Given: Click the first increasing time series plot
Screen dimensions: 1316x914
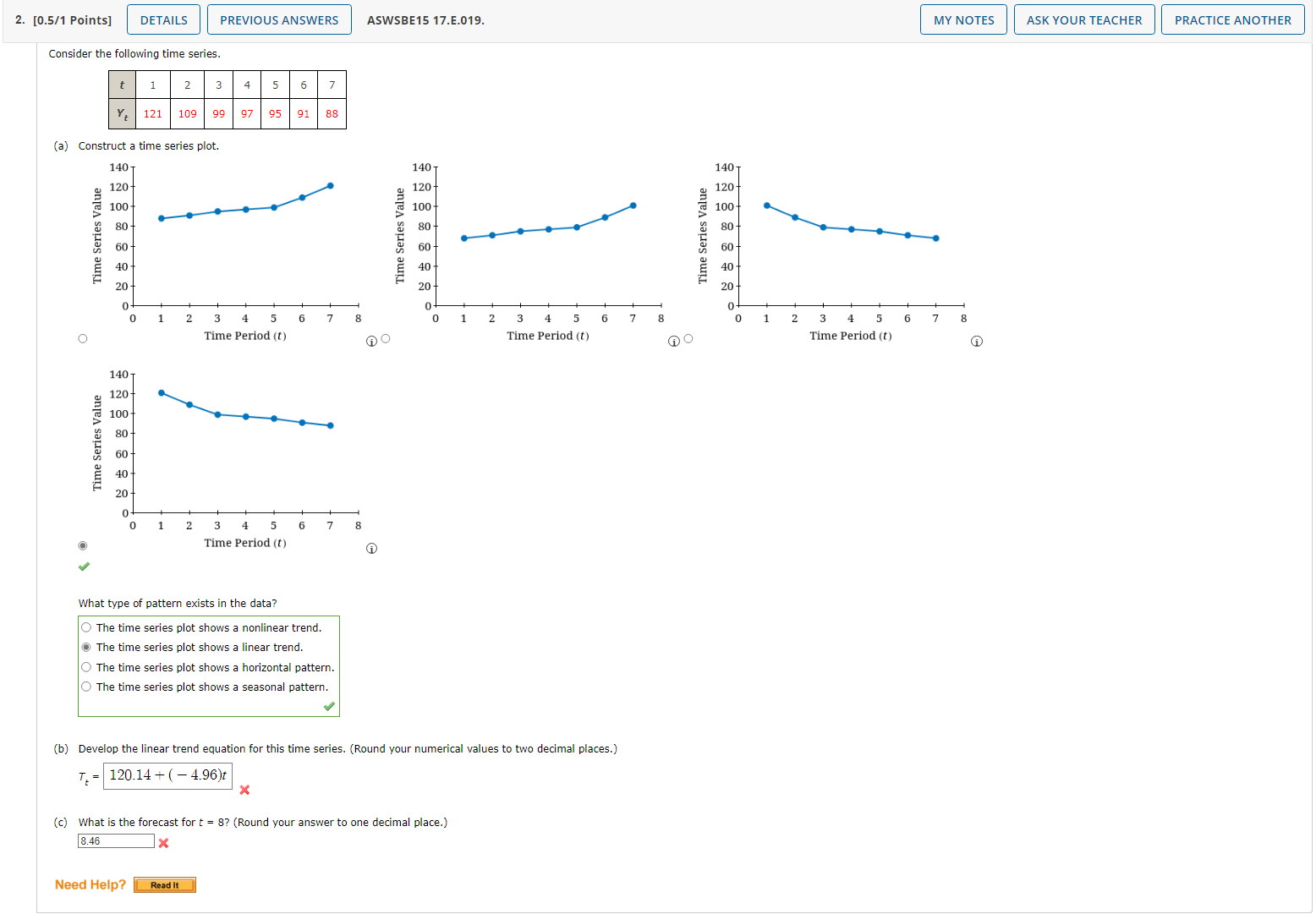Looking at the screenshot, I should click(228, 254).
